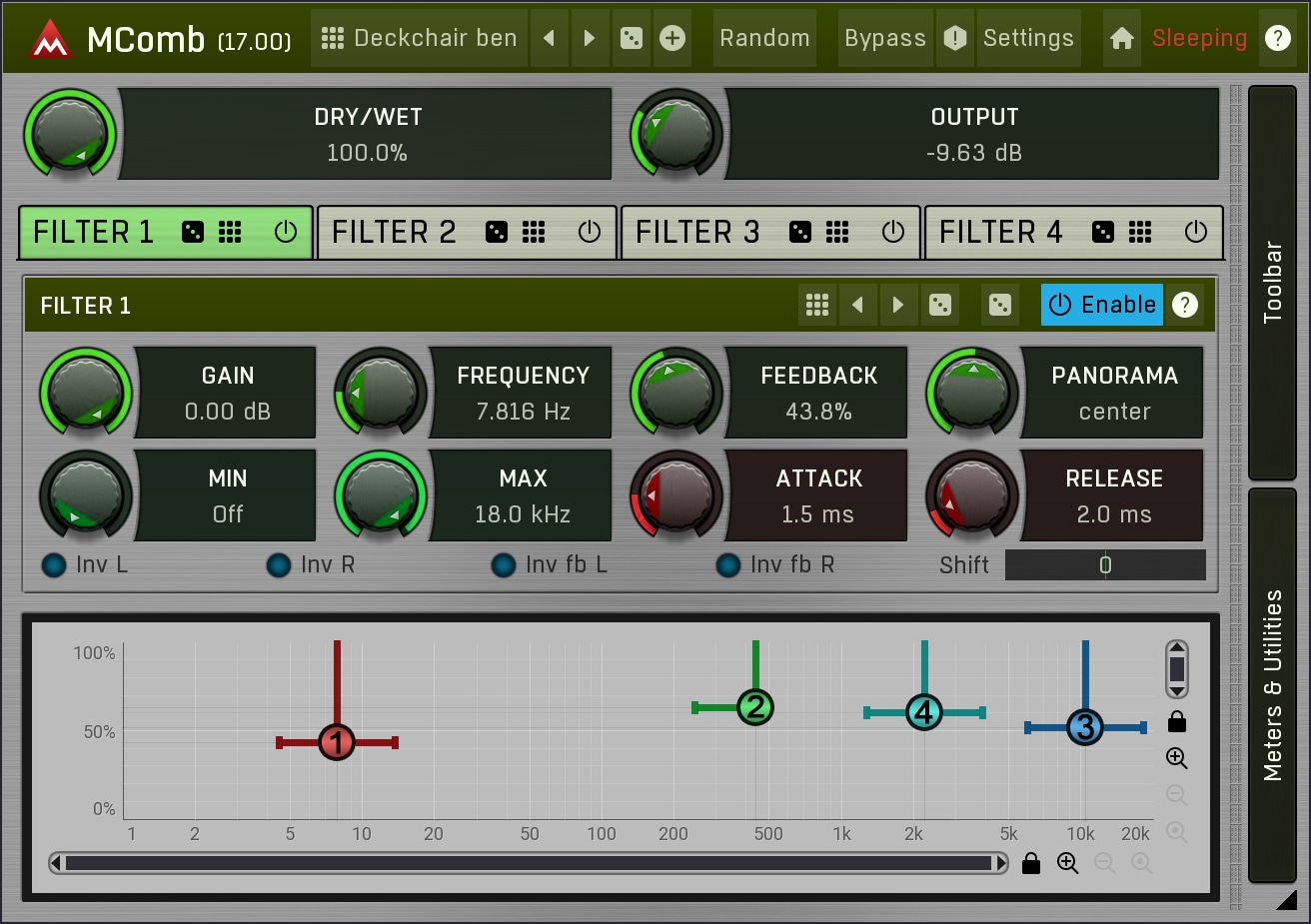Click the Bypass warning shield icon
The width and height of the screenshot is (1311, 924).
(955, 38)
